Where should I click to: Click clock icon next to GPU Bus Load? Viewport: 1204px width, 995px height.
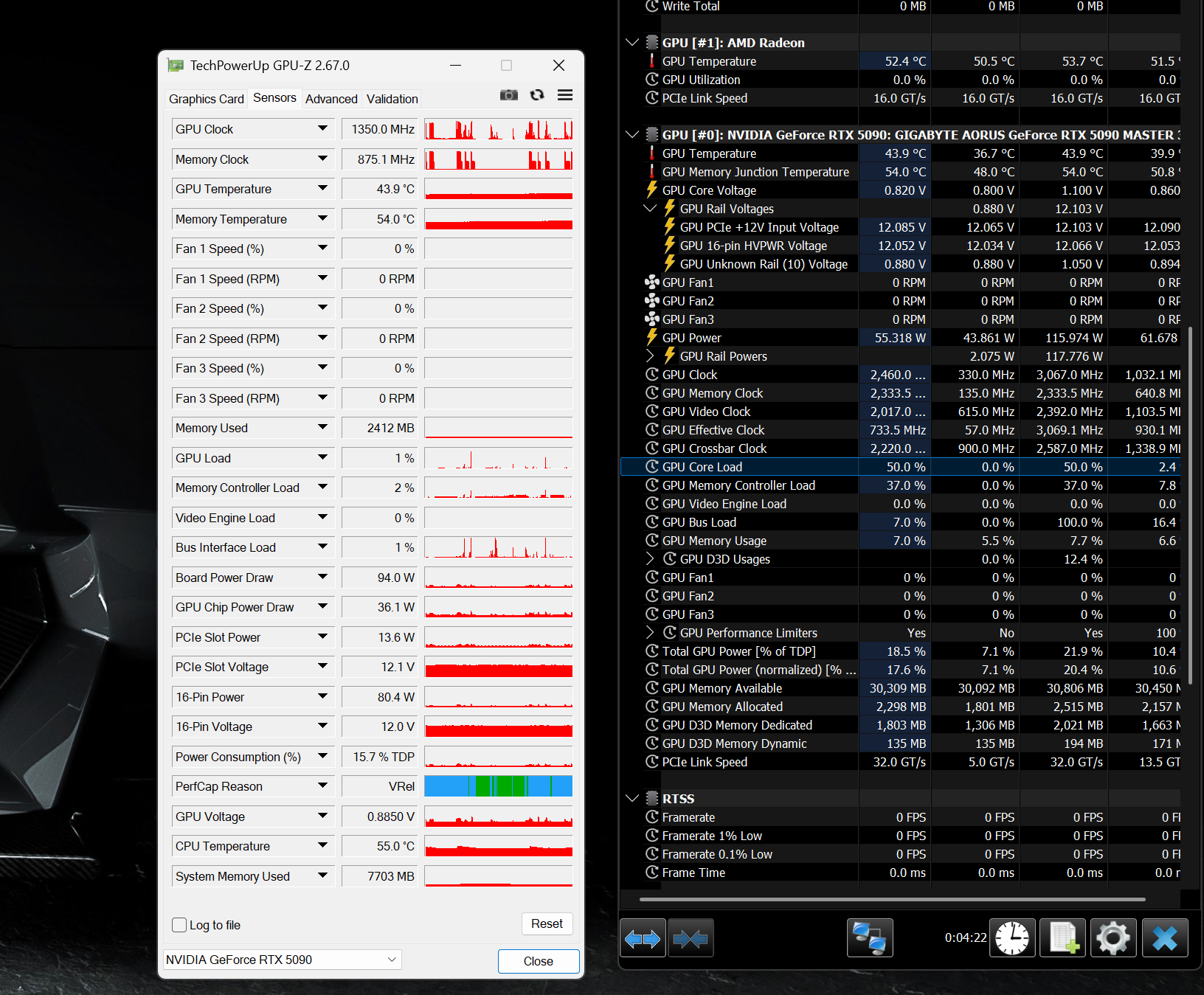coord(652,522)
